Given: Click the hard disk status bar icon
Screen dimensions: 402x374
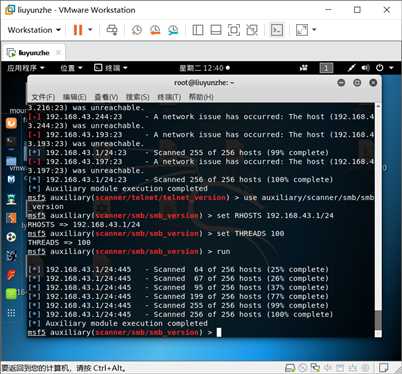Looking at the screenshot, I should 290,368.
